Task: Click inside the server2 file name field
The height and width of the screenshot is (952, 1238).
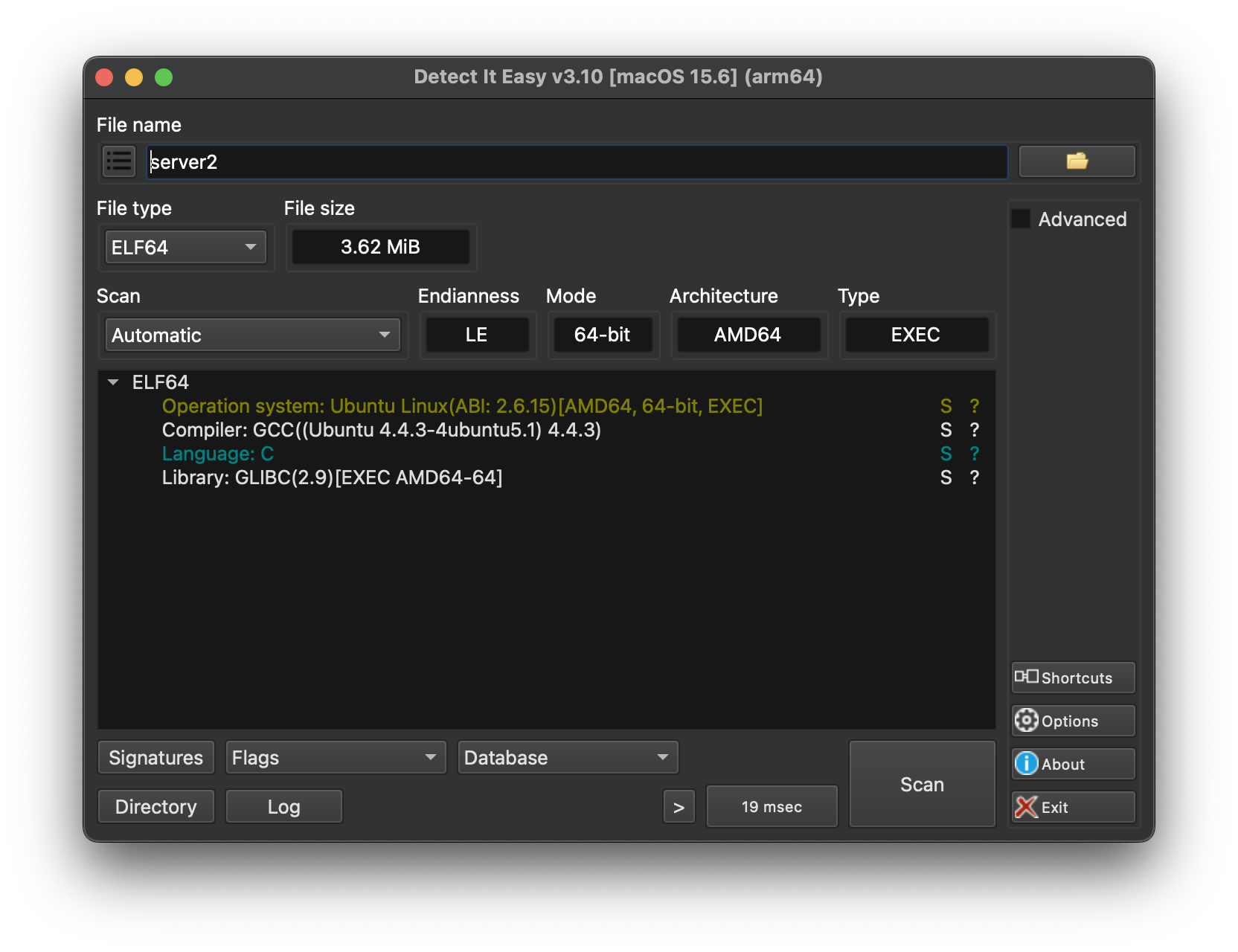Action: click(x=521, y=161)
